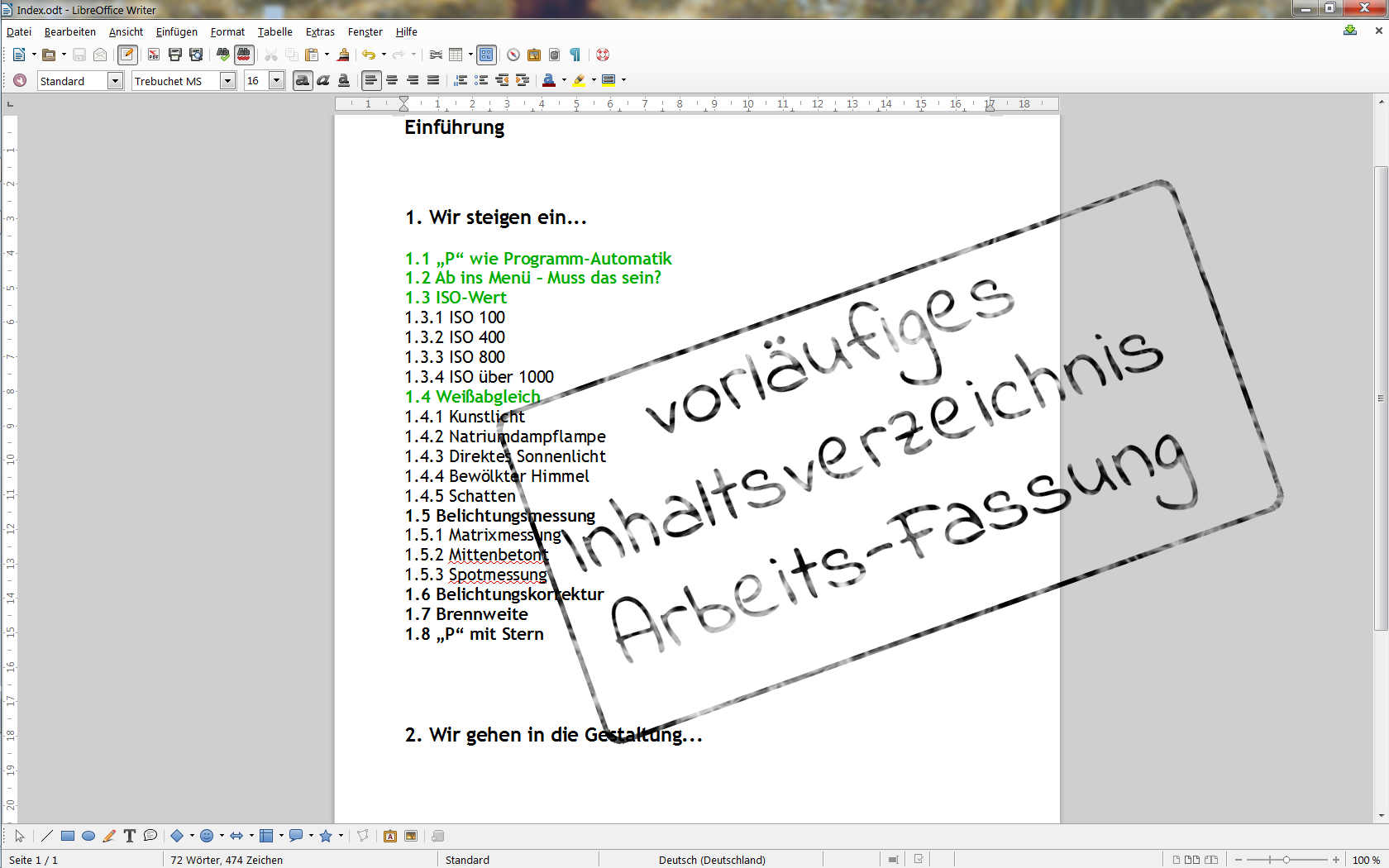
Task: Open the Ansicht menu
Action: [x=126, y=32]
